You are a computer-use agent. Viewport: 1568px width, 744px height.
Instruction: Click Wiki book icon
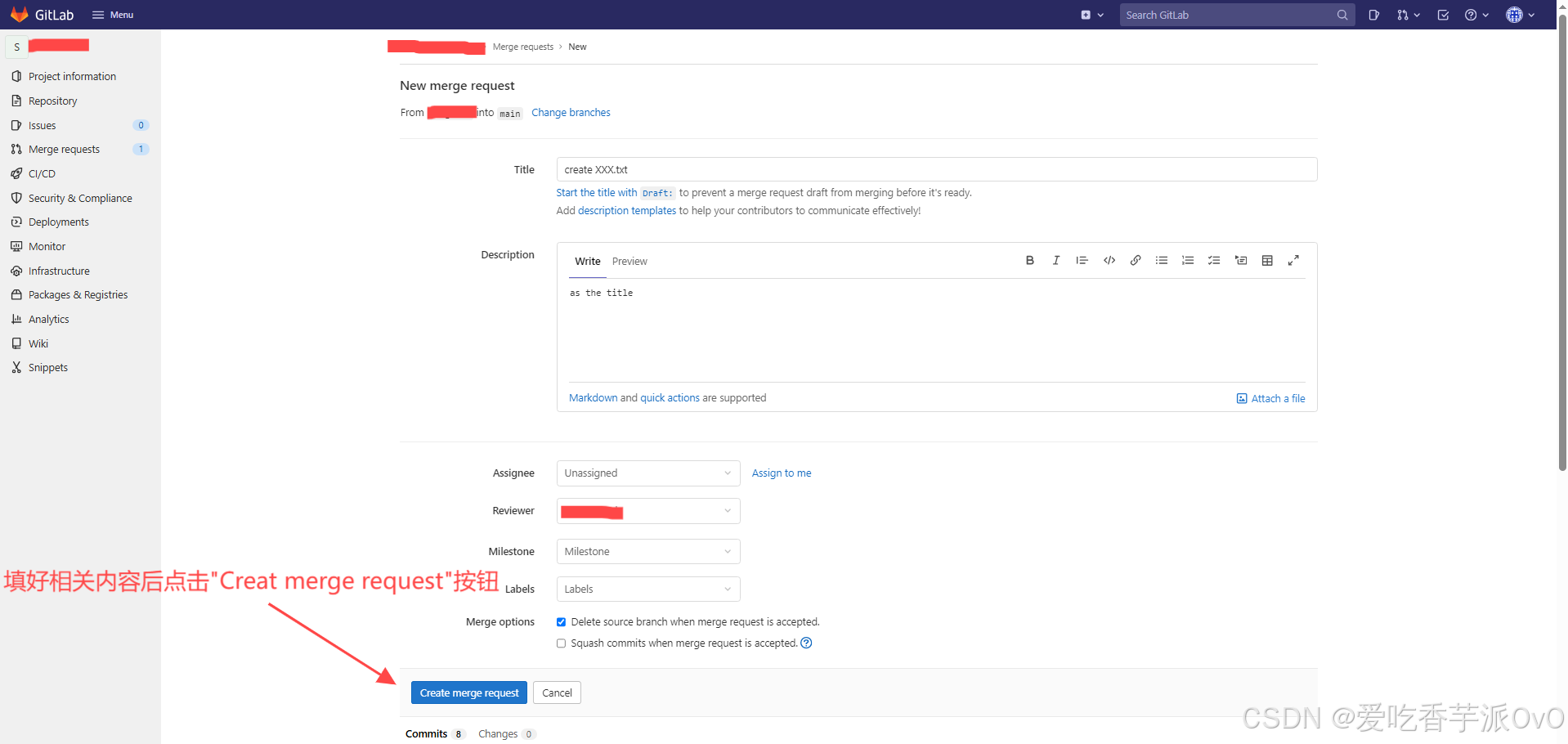pos(16,343)
